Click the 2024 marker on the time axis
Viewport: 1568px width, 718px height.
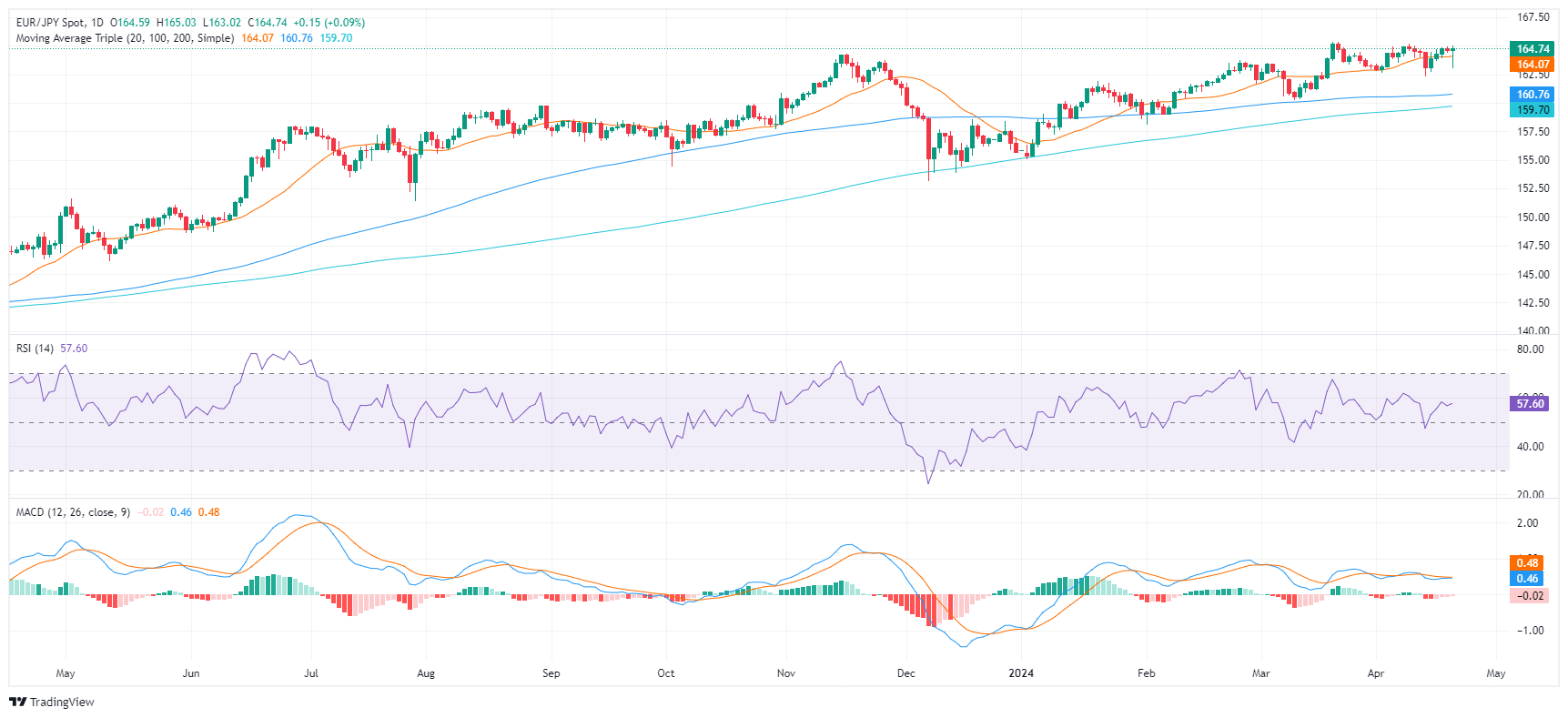[x=1021, y=673]
